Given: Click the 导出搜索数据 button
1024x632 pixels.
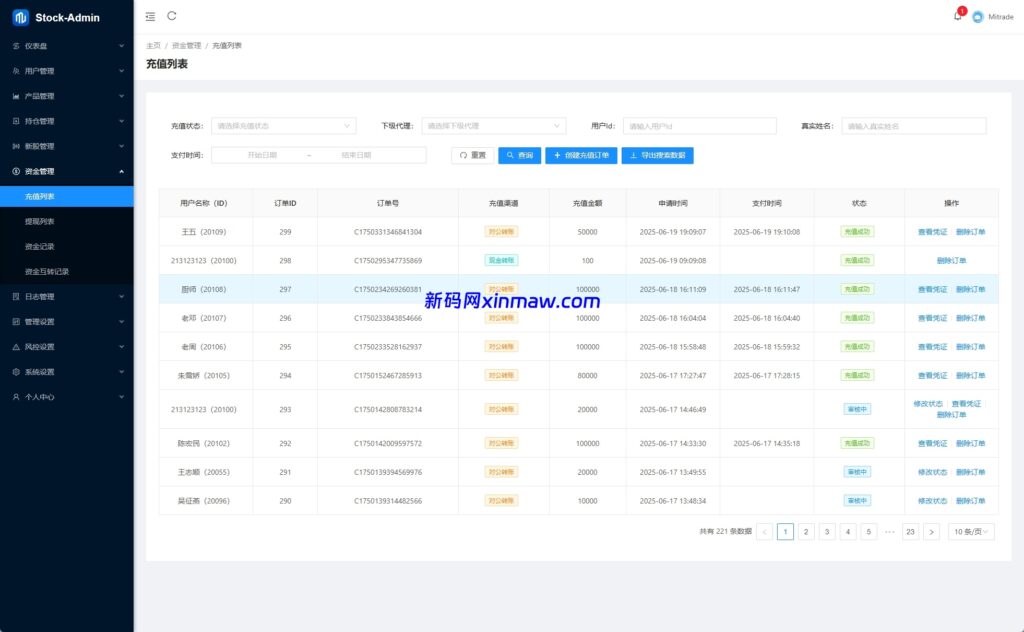Looking at the screenshot, I should click(657, 156).
